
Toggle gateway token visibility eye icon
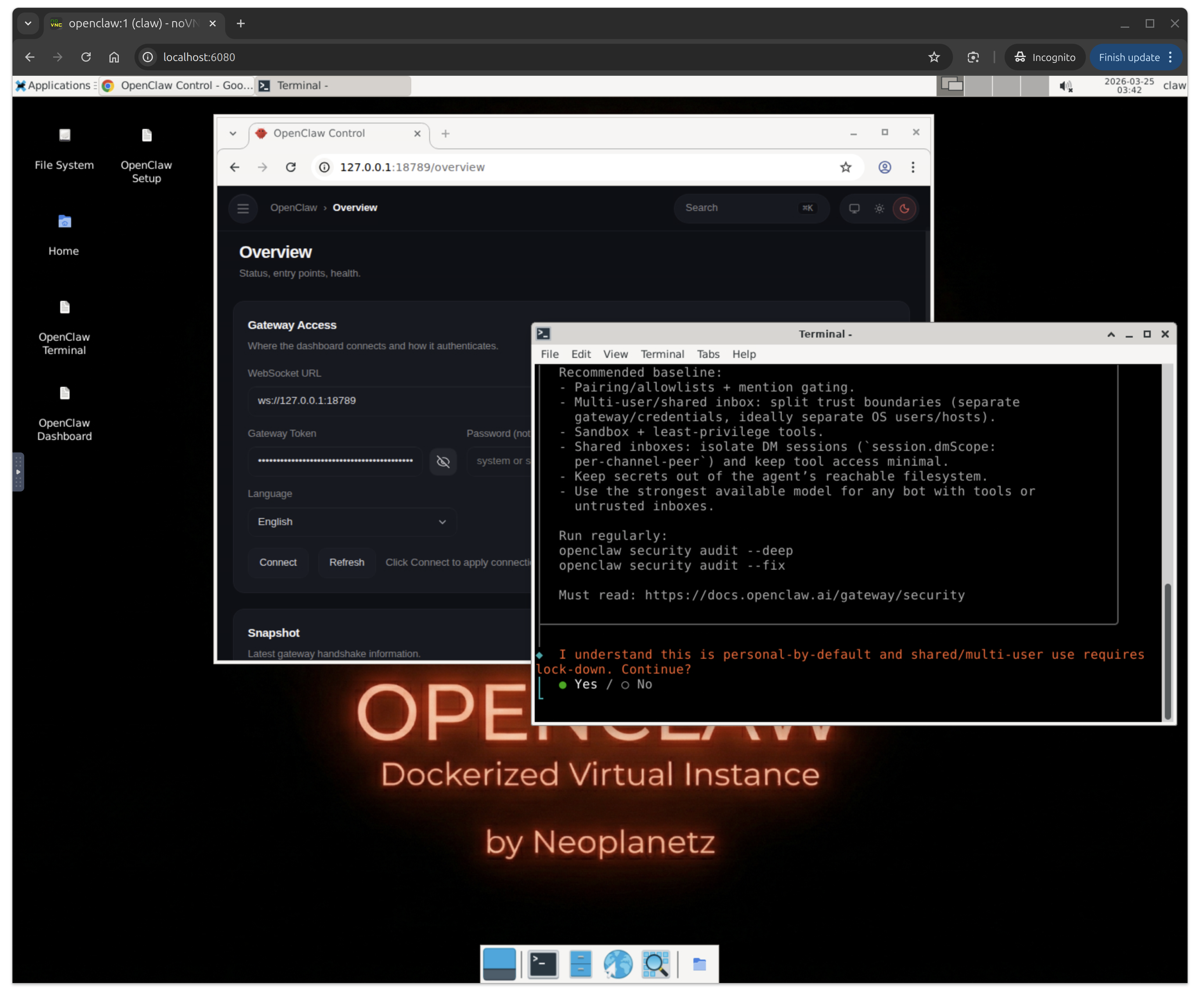[x=443, y=462]
